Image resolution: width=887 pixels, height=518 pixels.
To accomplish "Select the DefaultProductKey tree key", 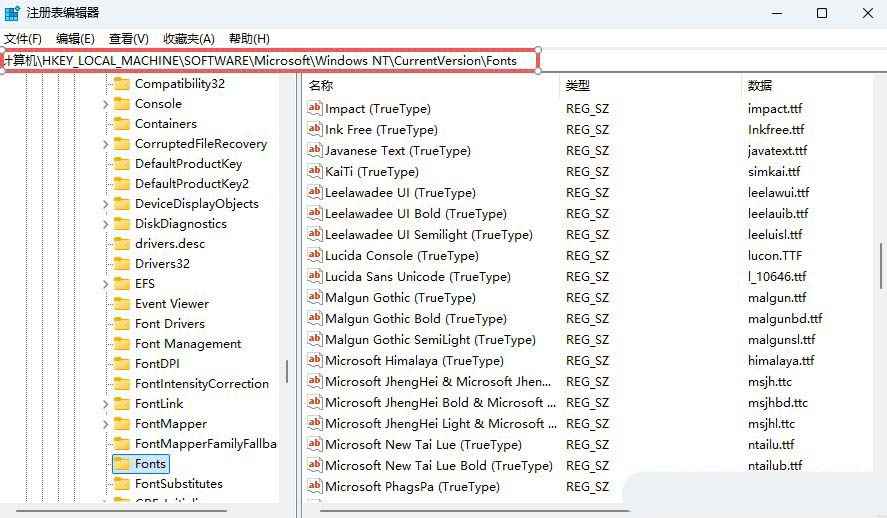I will [x=188, y=163].
